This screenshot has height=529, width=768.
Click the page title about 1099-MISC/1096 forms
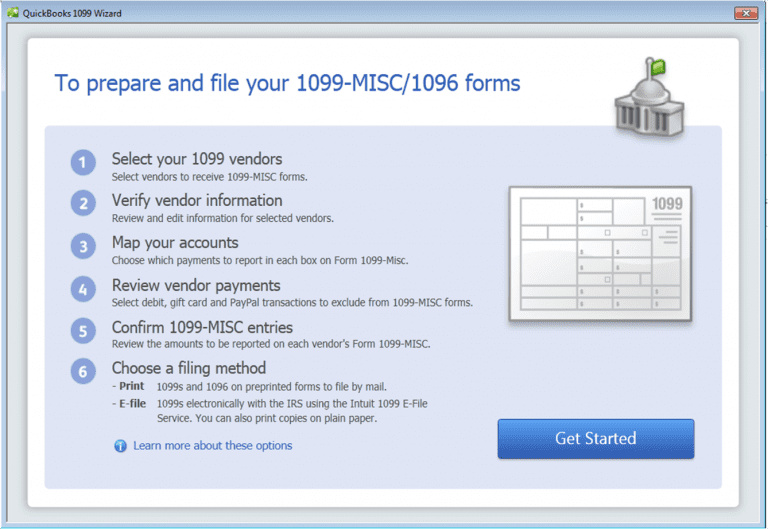click(x=287, y=83)
